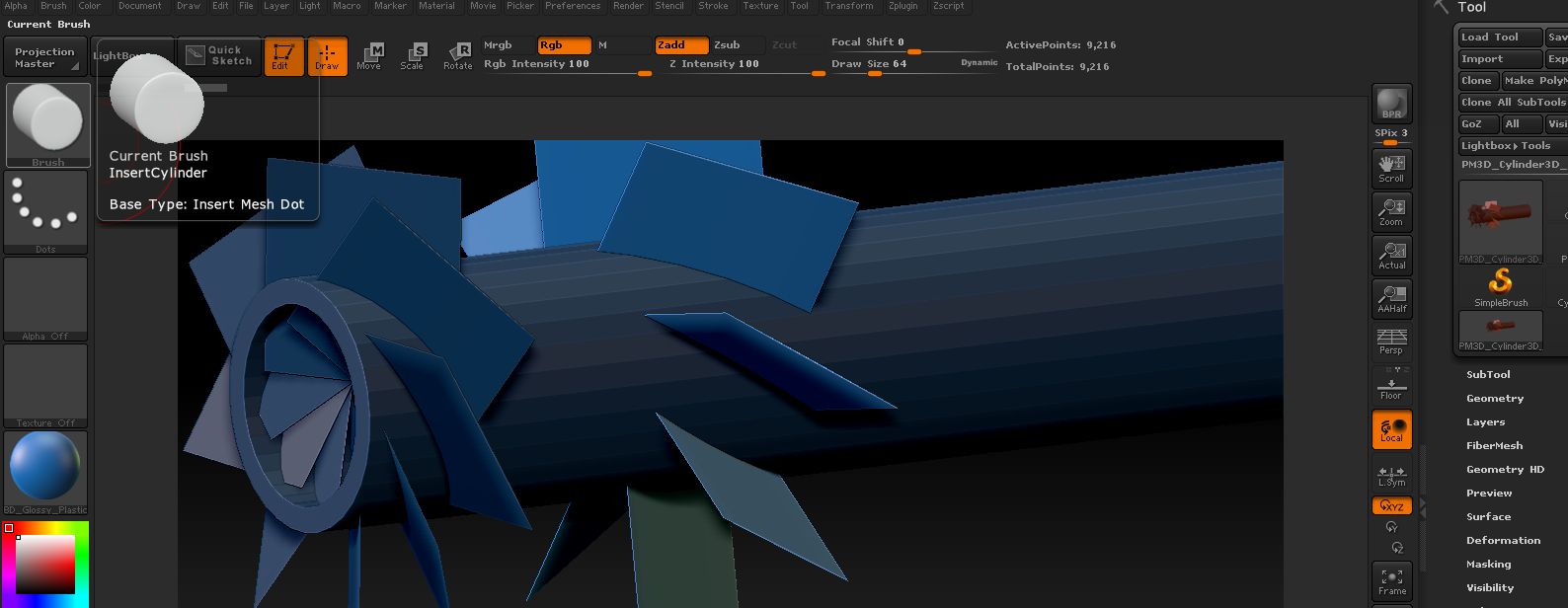Select the large PM3D_Cylinder3D tool thumbnail
Screen dimensions: 1568x608
1500,222
